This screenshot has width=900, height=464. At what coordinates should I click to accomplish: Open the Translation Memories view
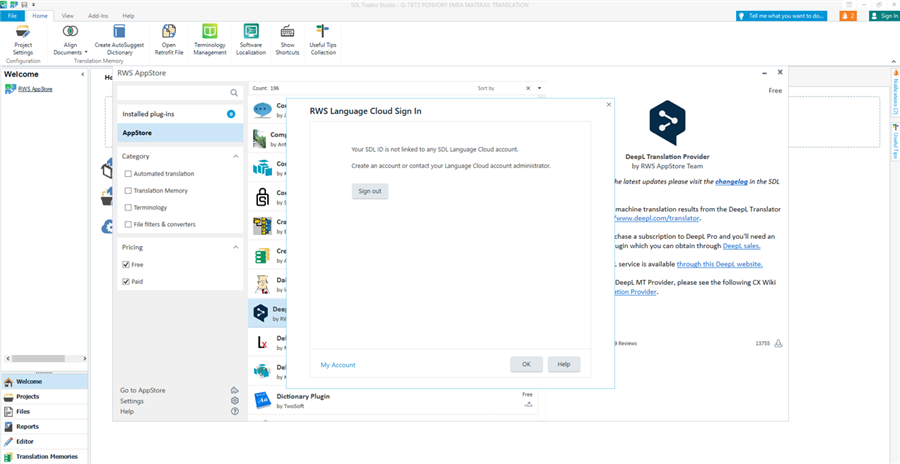pos(44,457)
